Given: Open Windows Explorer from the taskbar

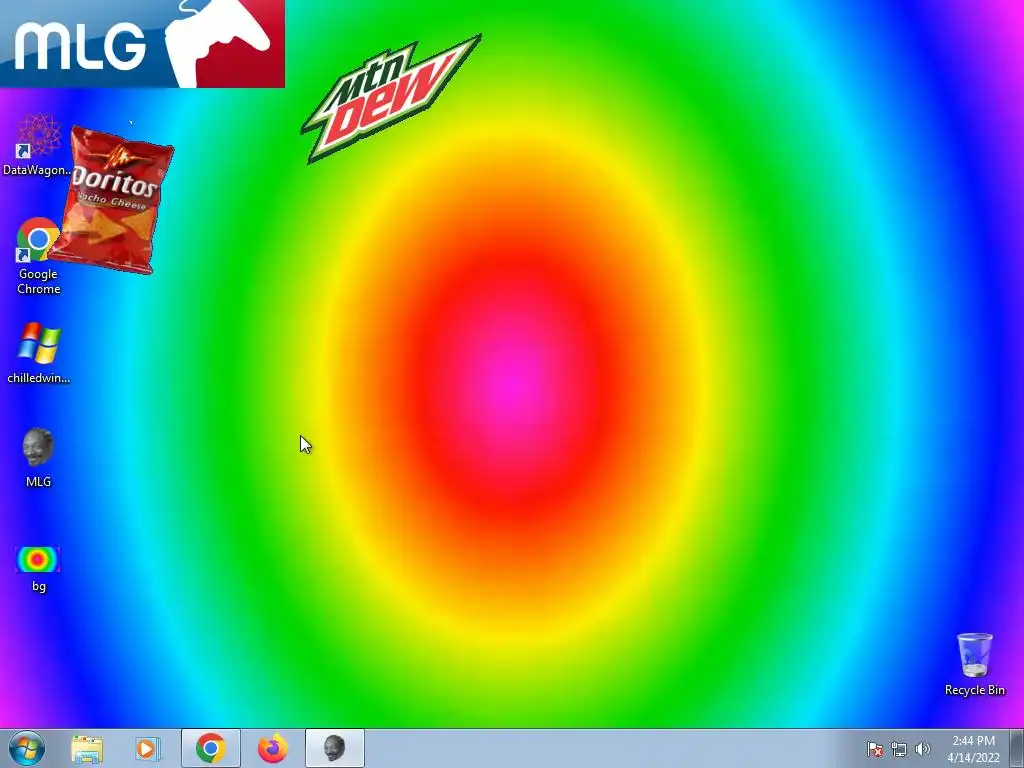Looking at the screenshot, I should [x=86, y=748].
